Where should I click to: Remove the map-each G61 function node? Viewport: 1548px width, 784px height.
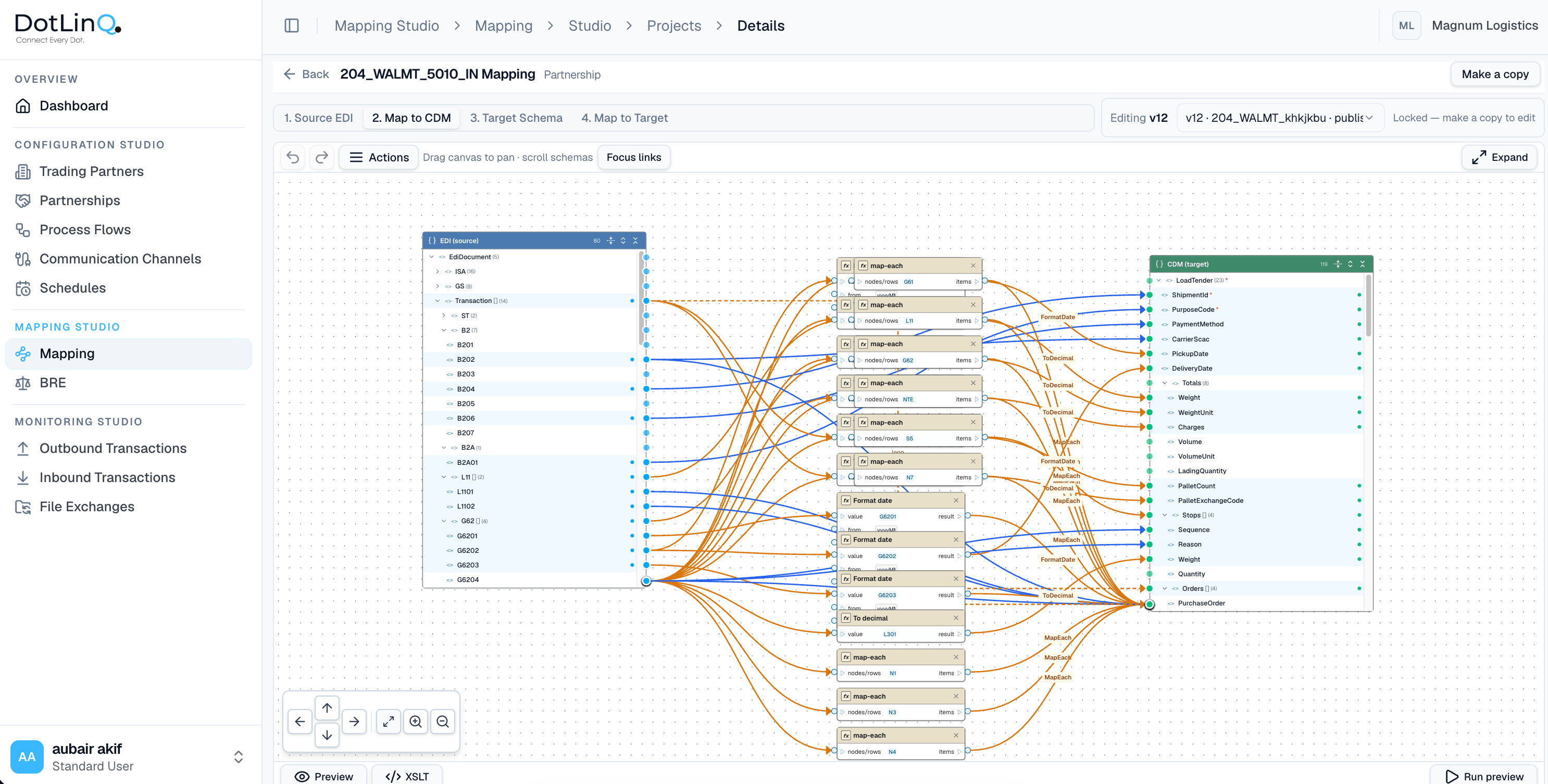(973, 265)
